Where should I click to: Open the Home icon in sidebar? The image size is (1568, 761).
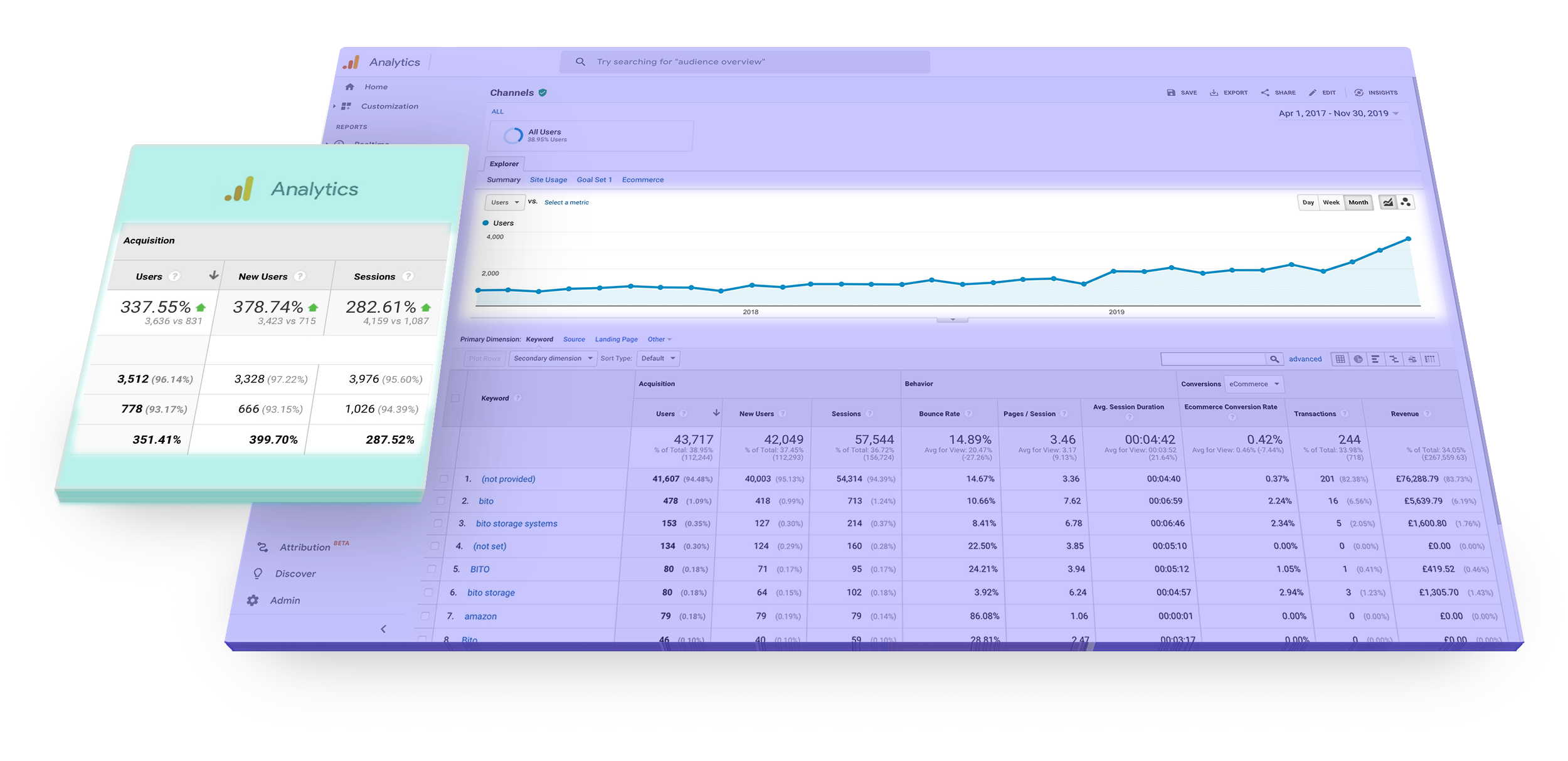(x=349, y=87)
